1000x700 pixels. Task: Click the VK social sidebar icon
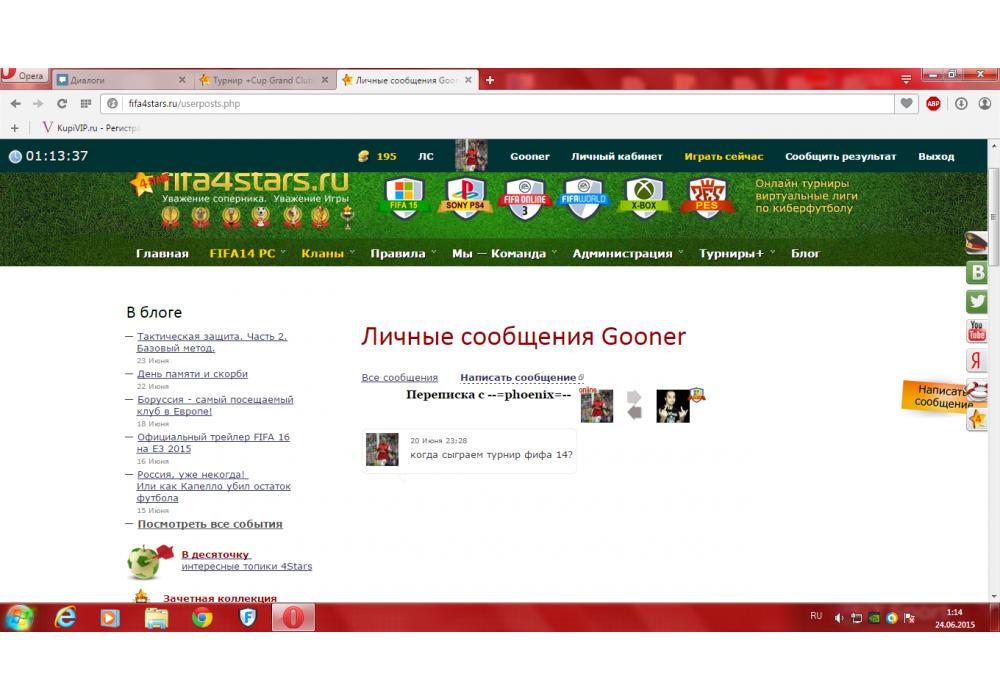(x=976, y=272)
